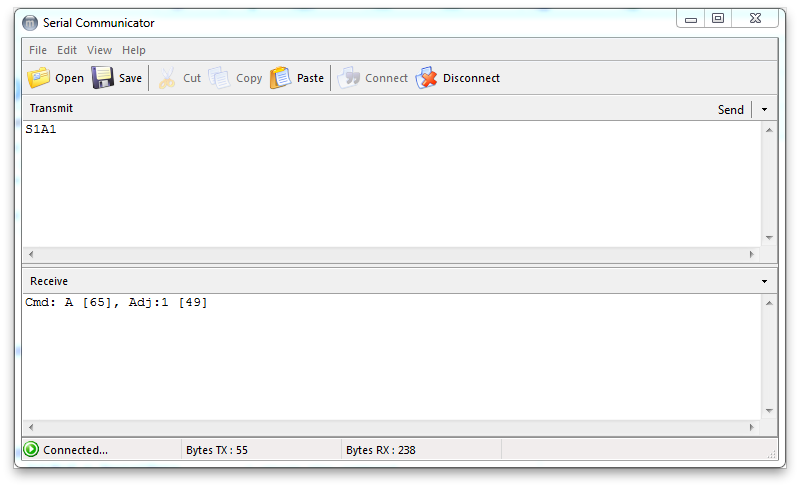Click the green Connected status icon
This screenshot has height=488, width=800.
(x=31, y=450)
